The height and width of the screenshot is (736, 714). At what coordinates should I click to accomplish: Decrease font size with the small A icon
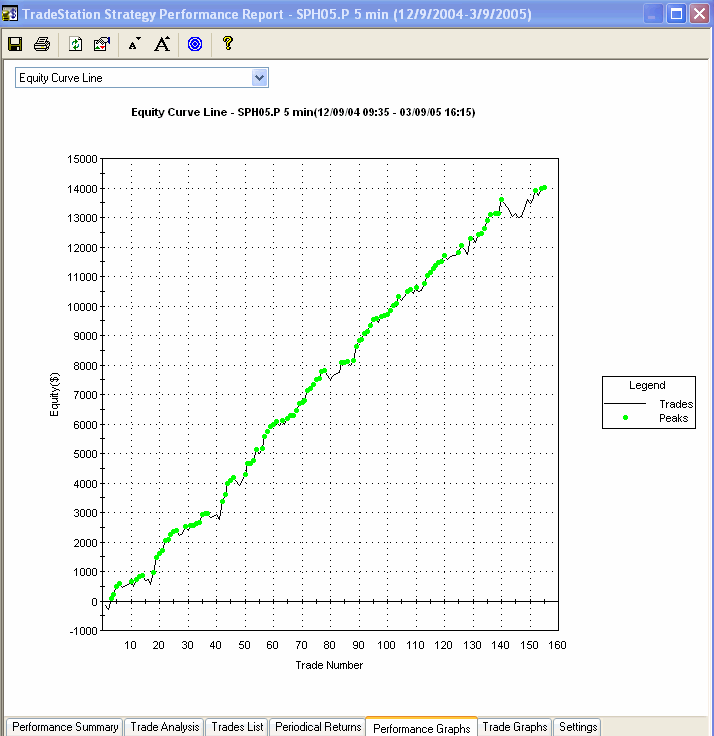(134, 44)
